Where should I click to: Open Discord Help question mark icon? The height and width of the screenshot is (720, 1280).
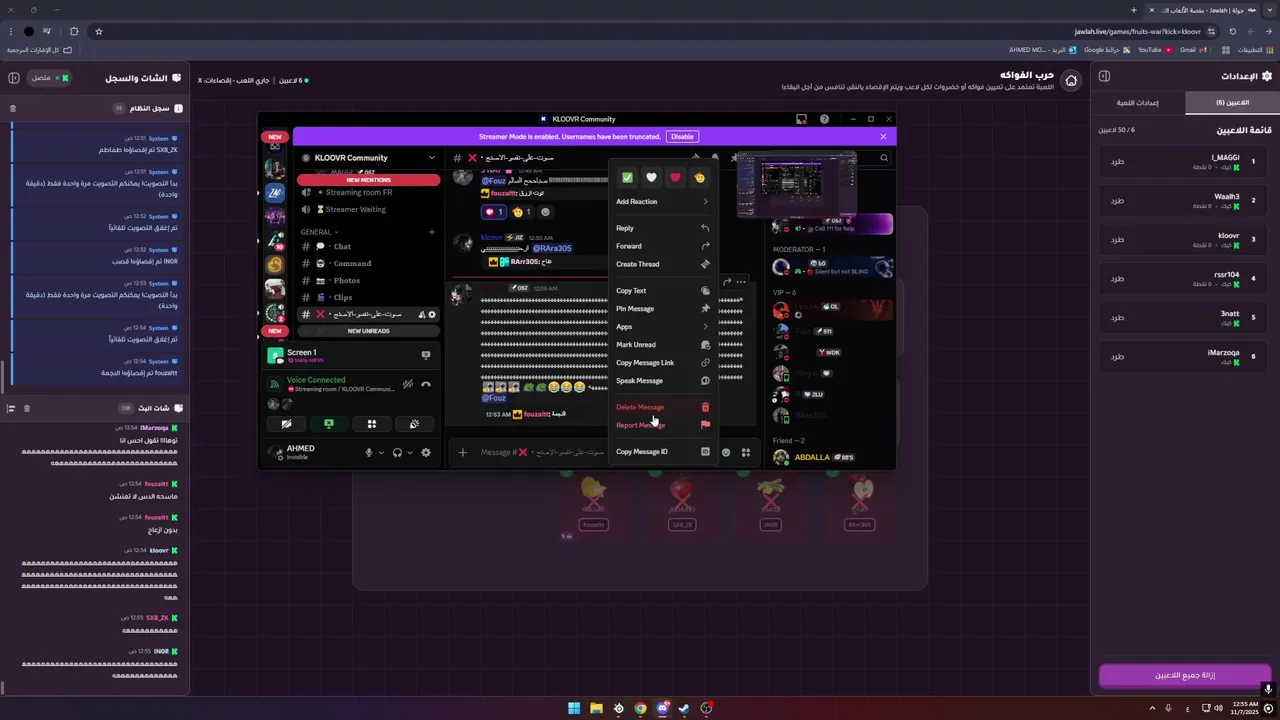click(x=824, y=119)
